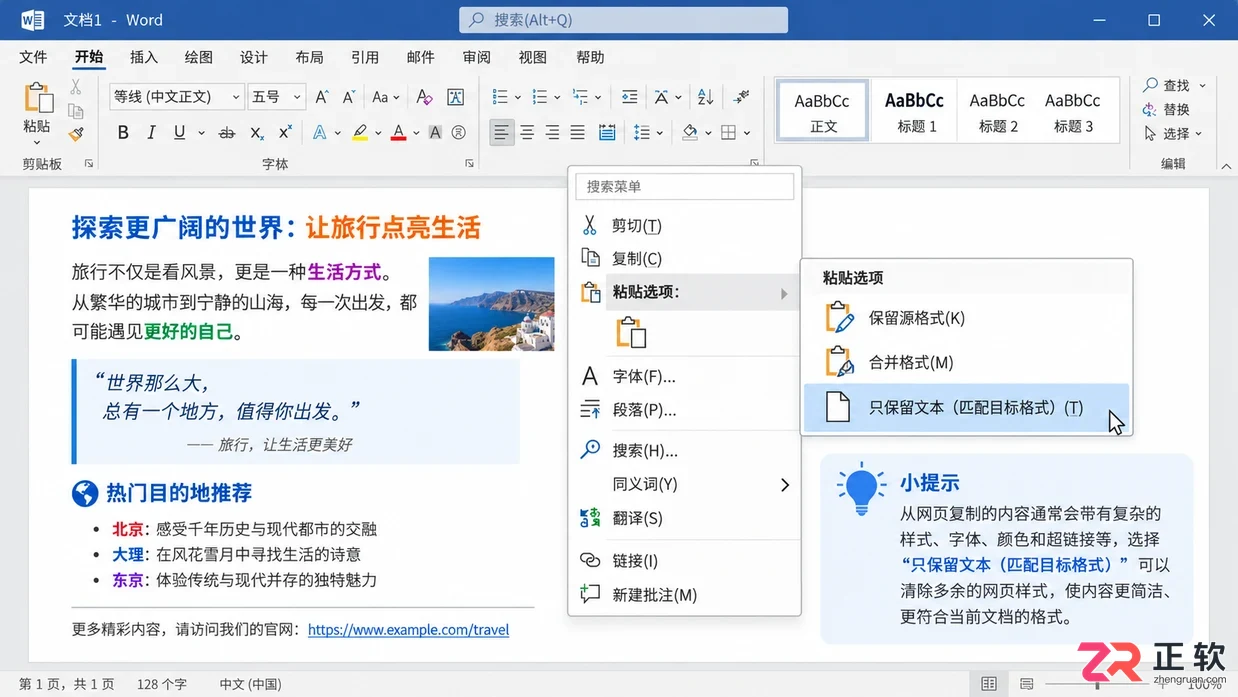Click the paragraph shading paint bucket
Viewport: 1238px width, 697px height.
[690, 132]
